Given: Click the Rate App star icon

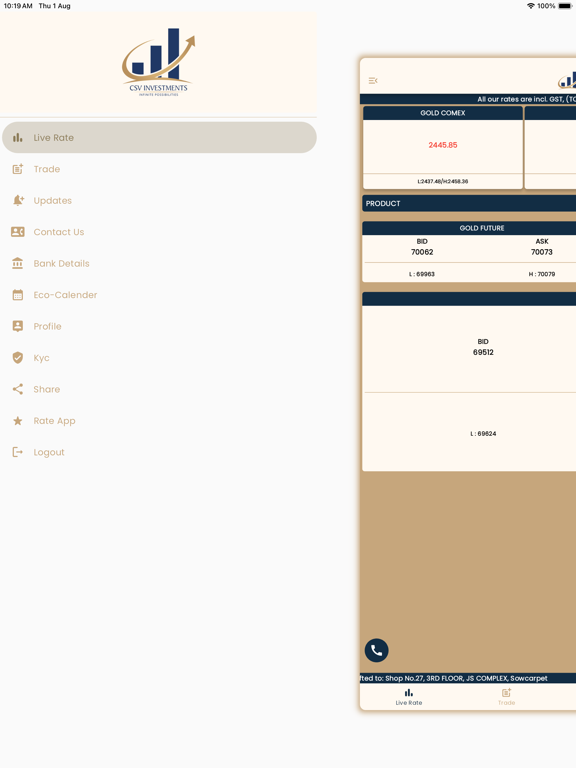Looking at the screenshot, I should coord(18,421).
